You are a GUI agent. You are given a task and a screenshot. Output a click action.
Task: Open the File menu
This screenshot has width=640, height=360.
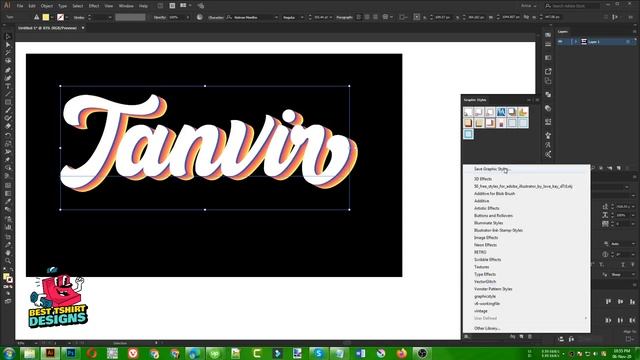20,6
